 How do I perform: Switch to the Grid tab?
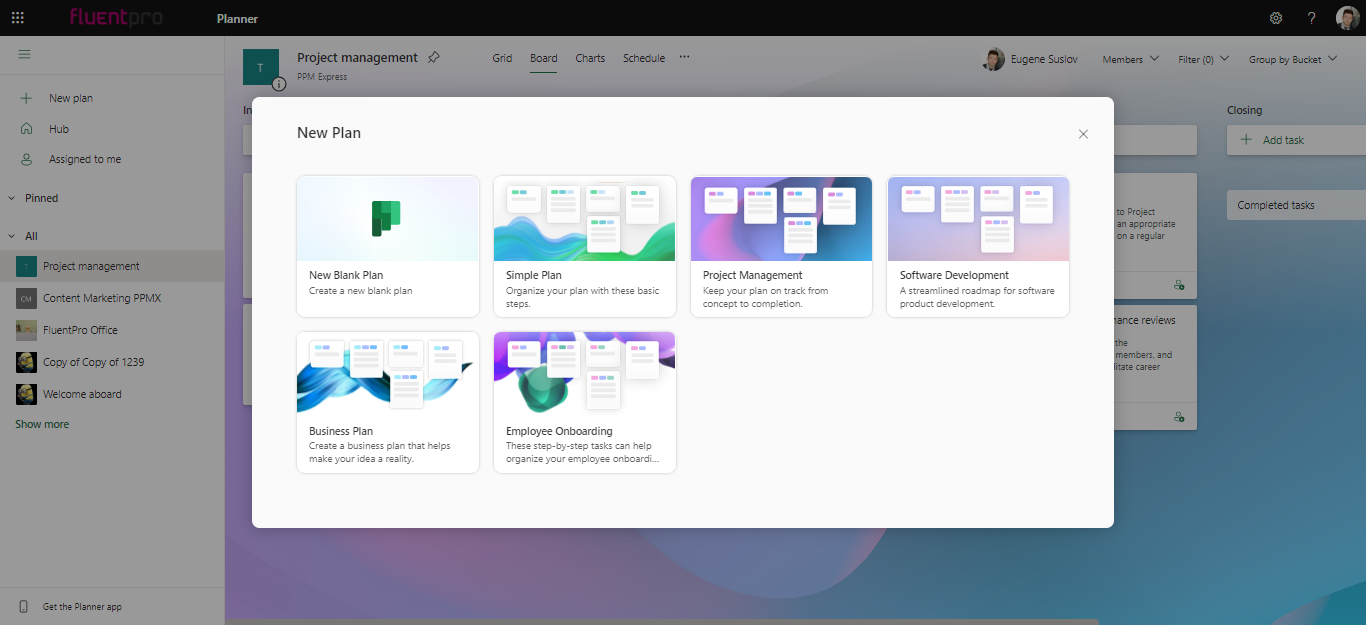pos(502,58)
